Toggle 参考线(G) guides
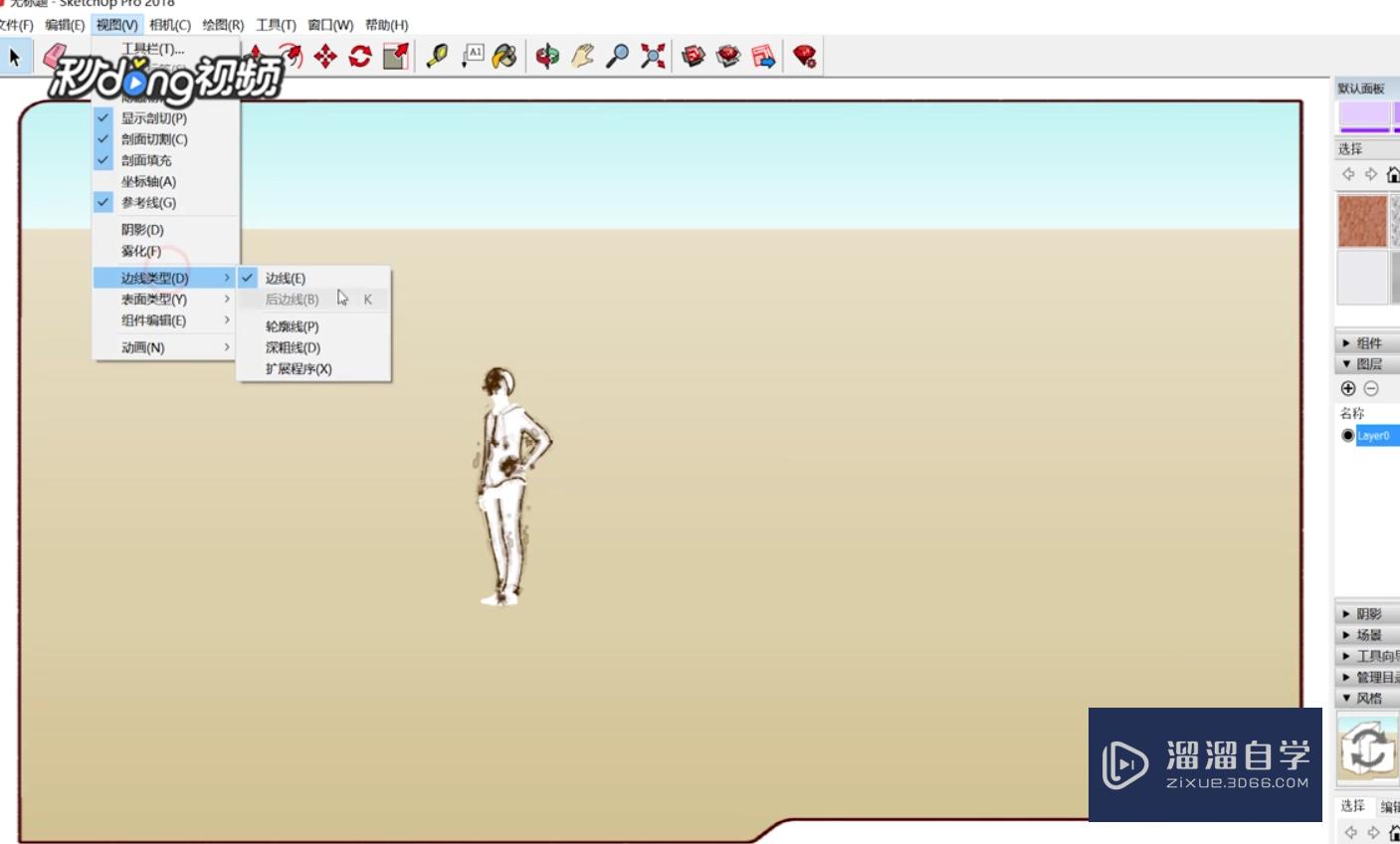Screen dimensions: 1400x844 [166, 202]
